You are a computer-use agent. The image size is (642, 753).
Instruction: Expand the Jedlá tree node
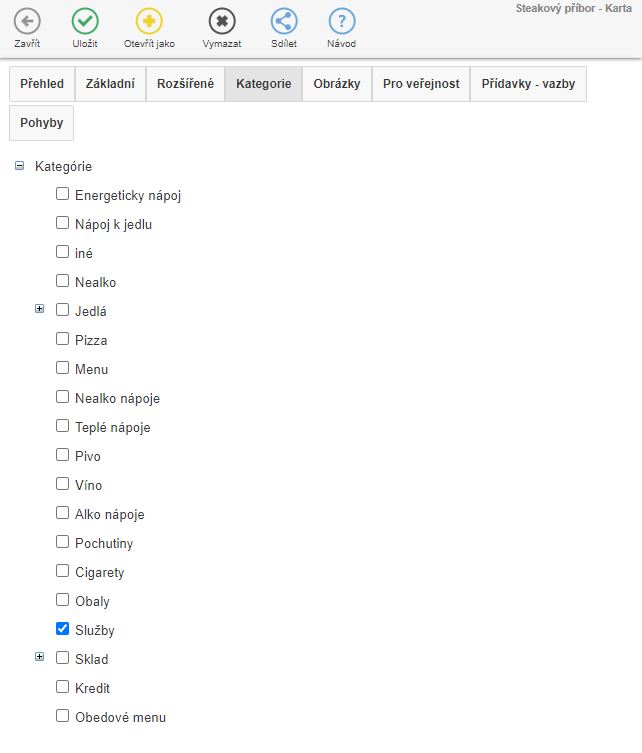(40, 310)
